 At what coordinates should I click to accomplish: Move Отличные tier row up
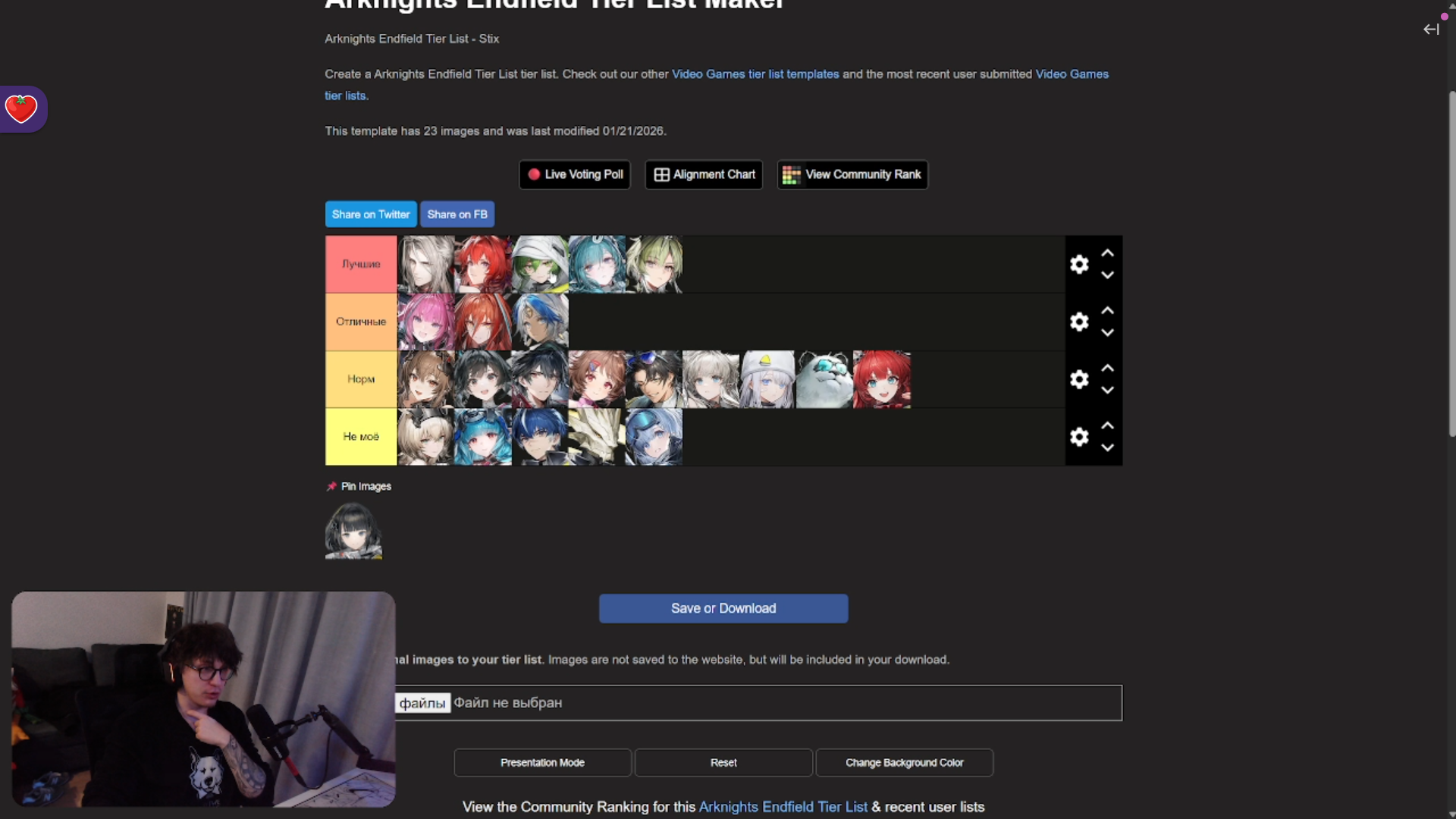click(1107, 310)
